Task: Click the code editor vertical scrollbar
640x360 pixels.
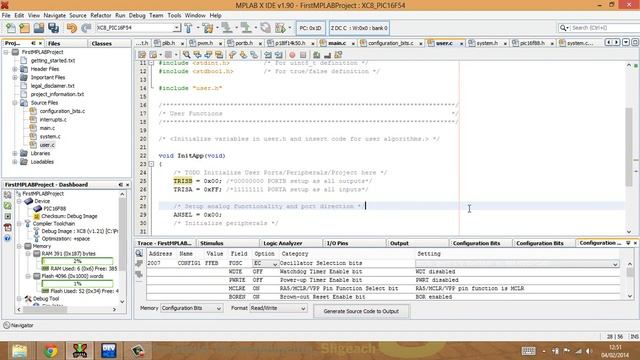Action: click(629, 148)
